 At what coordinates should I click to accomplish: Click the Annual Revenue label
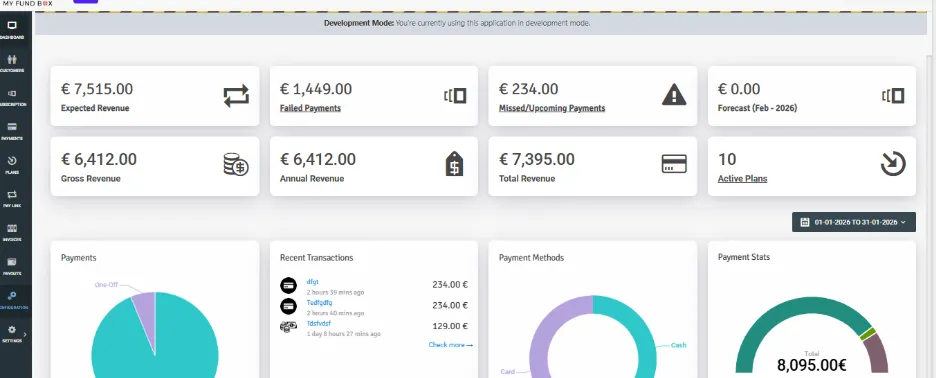312,179
